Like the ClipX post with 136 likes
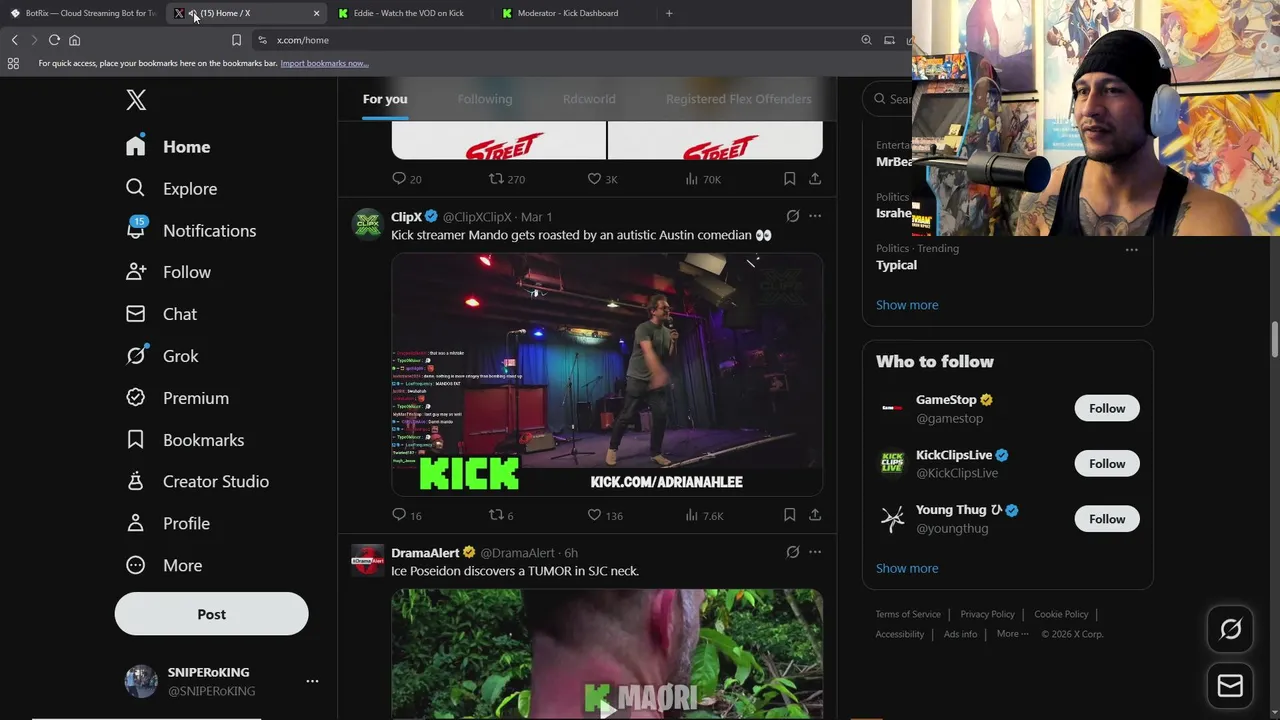The width and height of the screenshot is (1280, 720). pos(605,515)
